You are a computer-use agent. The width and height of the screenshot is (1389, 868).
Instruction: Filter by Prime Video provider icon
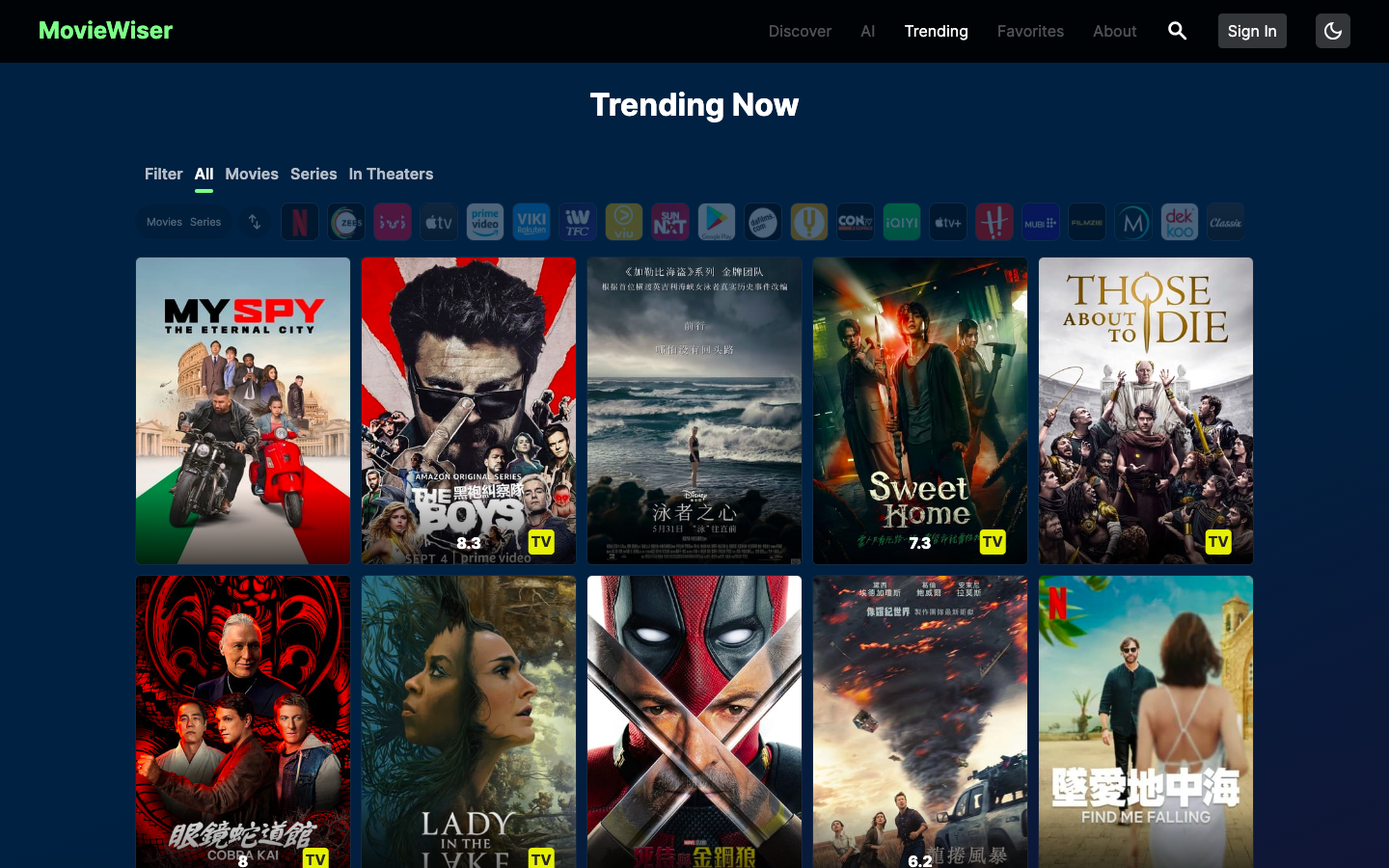point(485,223)
